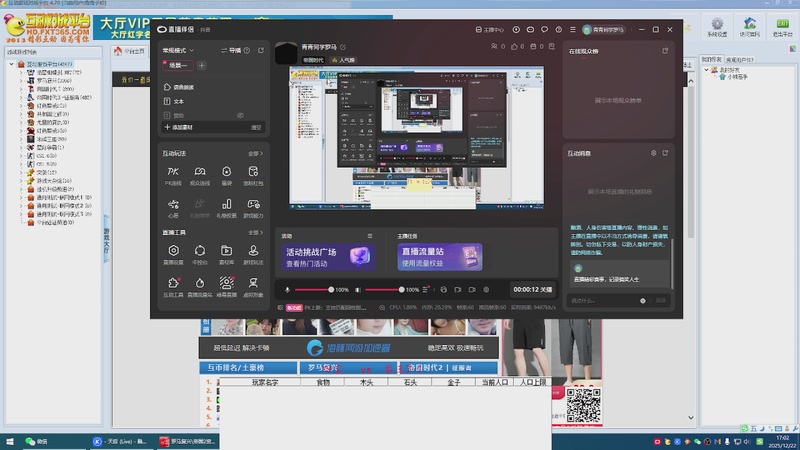Viewport: 800px width, 450px height.
Task: Click the gear icon in the stream control bar
Action: [x=486, y=289]
